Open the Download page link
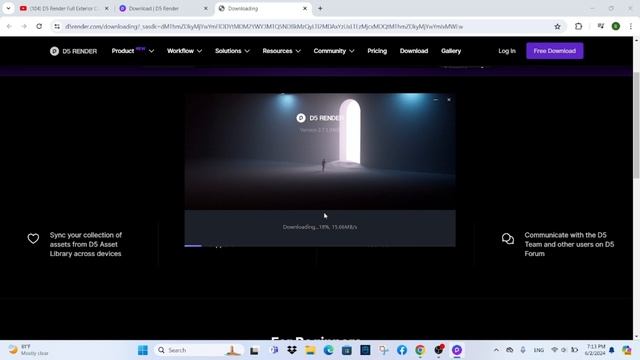The height and width of the screenshot is (360, 640). pos(413,51)
